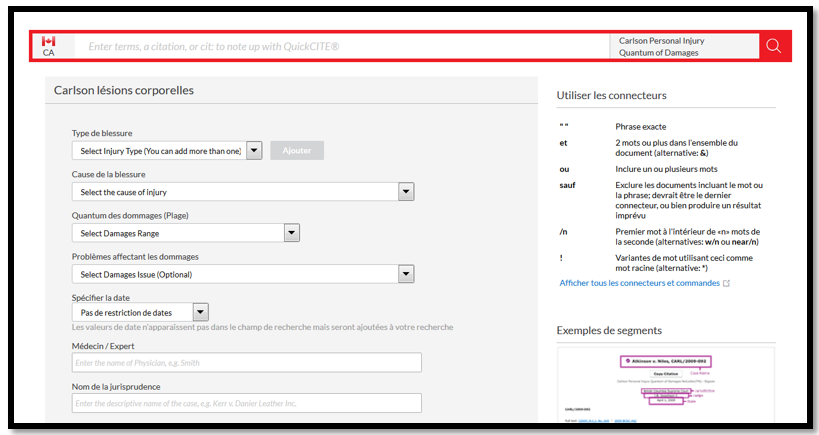Open the Exemples de segments thumbnail image
819x435 pixels.
[665, 384]
